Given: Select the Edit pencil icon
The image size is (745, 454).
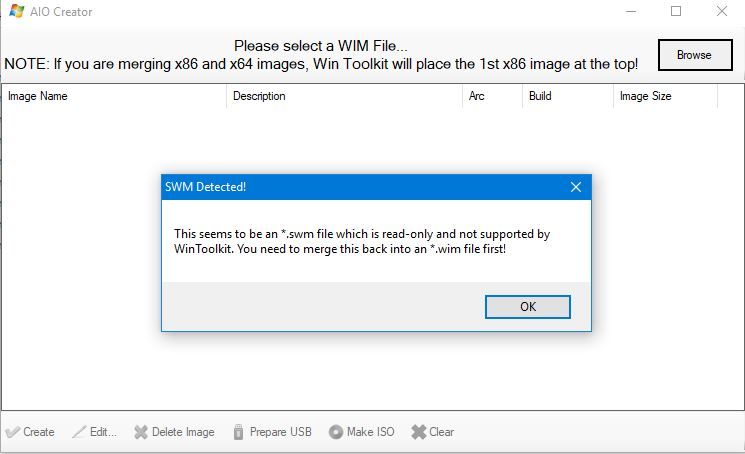Looking at the screenshot, I should [79, 432].
